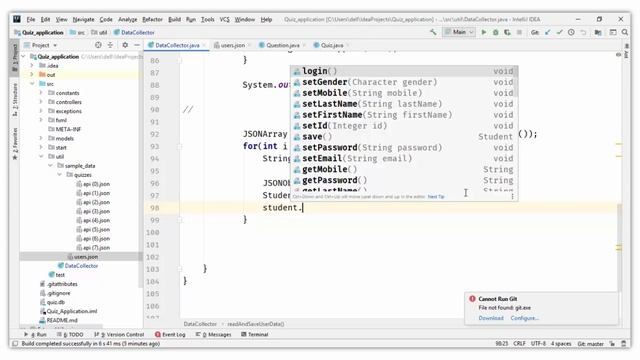Expand the constants package
640x360 pixels.
coord(41,93)
